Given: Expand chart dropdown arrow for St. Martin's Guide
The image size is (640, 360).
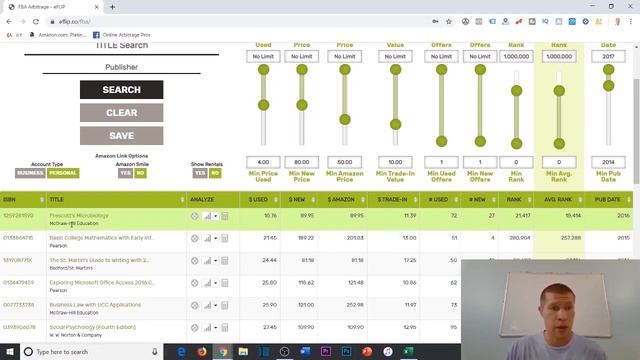Looking at the screenshot, I should click(x=216, y=261).
